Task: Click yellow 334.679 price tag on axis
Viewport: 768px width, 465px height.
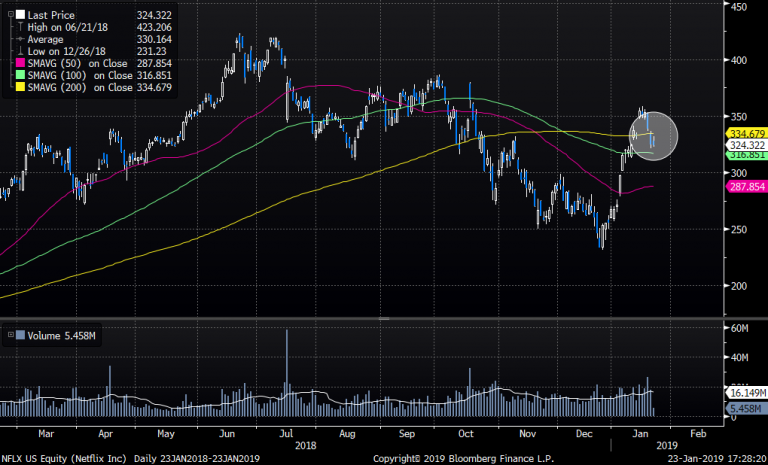Action: (746, 134)
